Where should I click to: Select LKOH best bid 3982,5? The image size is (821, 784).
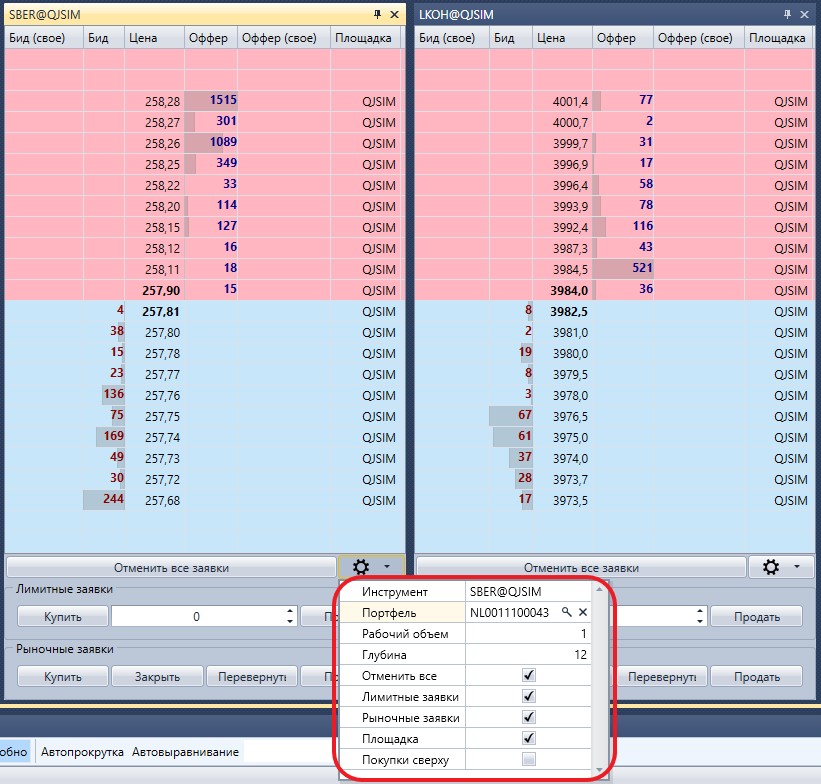569,312
